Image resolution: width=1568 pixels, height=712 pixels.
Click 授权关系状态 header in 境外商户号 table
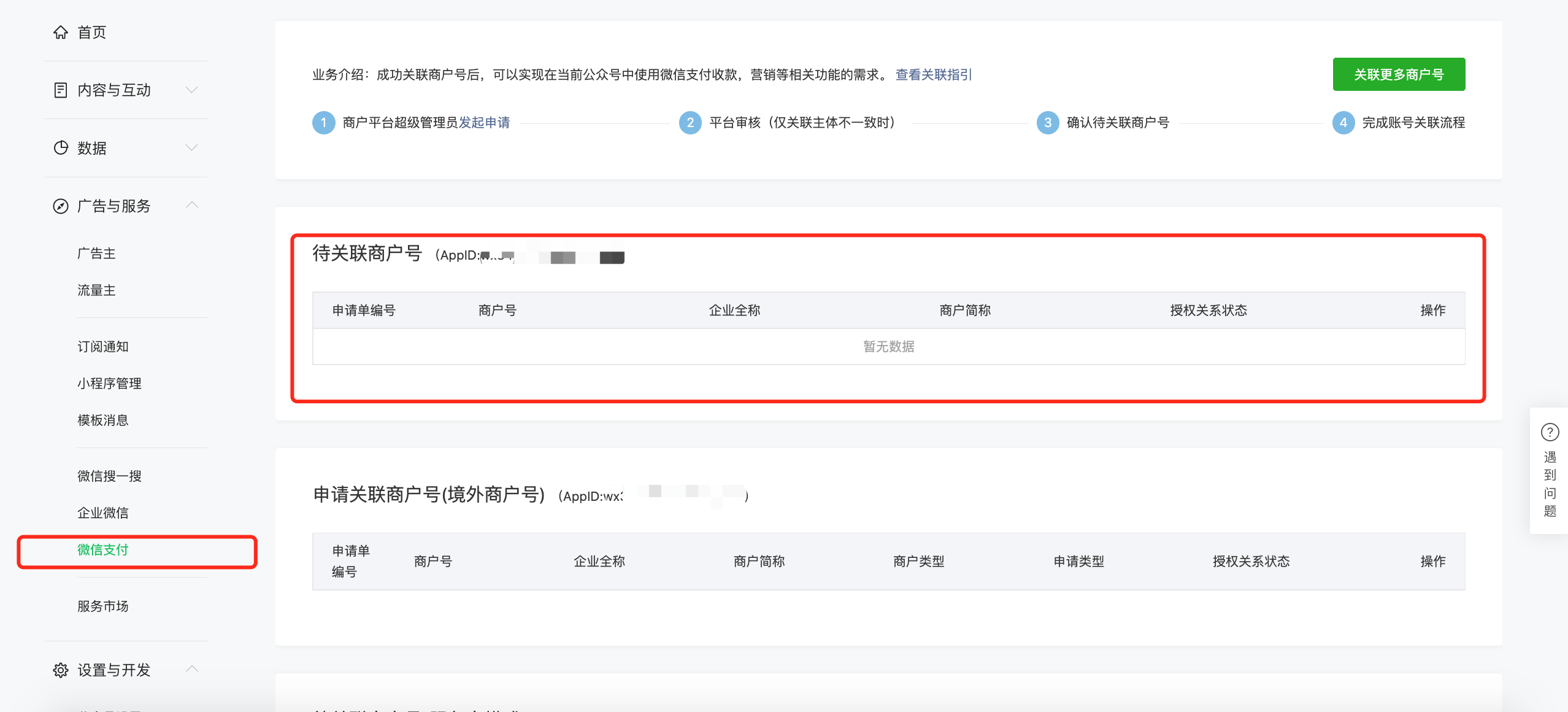coord(1251,562)
